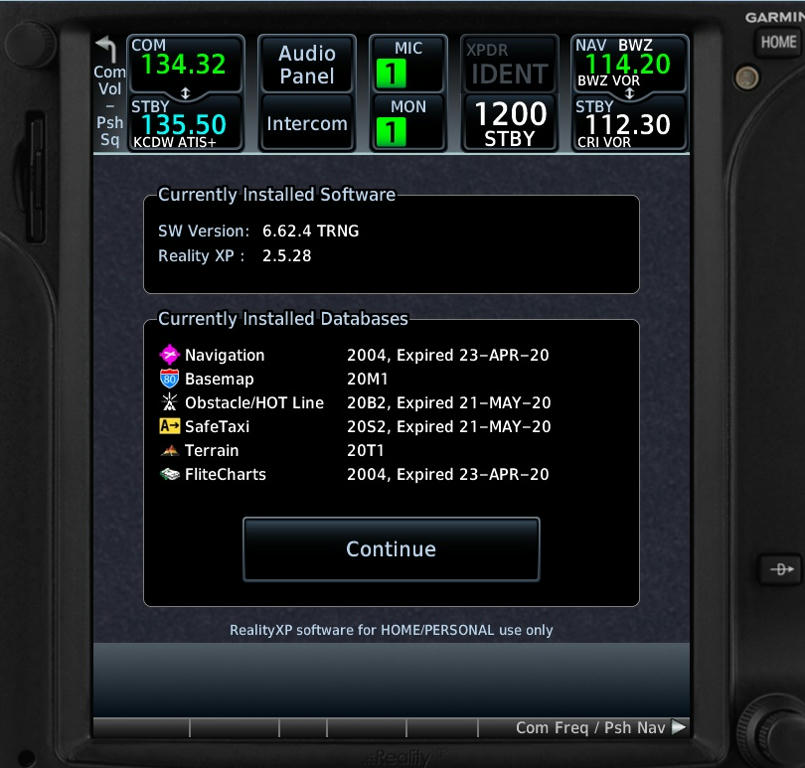Click the Basemap version 20M1
The width and height of the screenshot is (805, 768).
click(368, 379)
